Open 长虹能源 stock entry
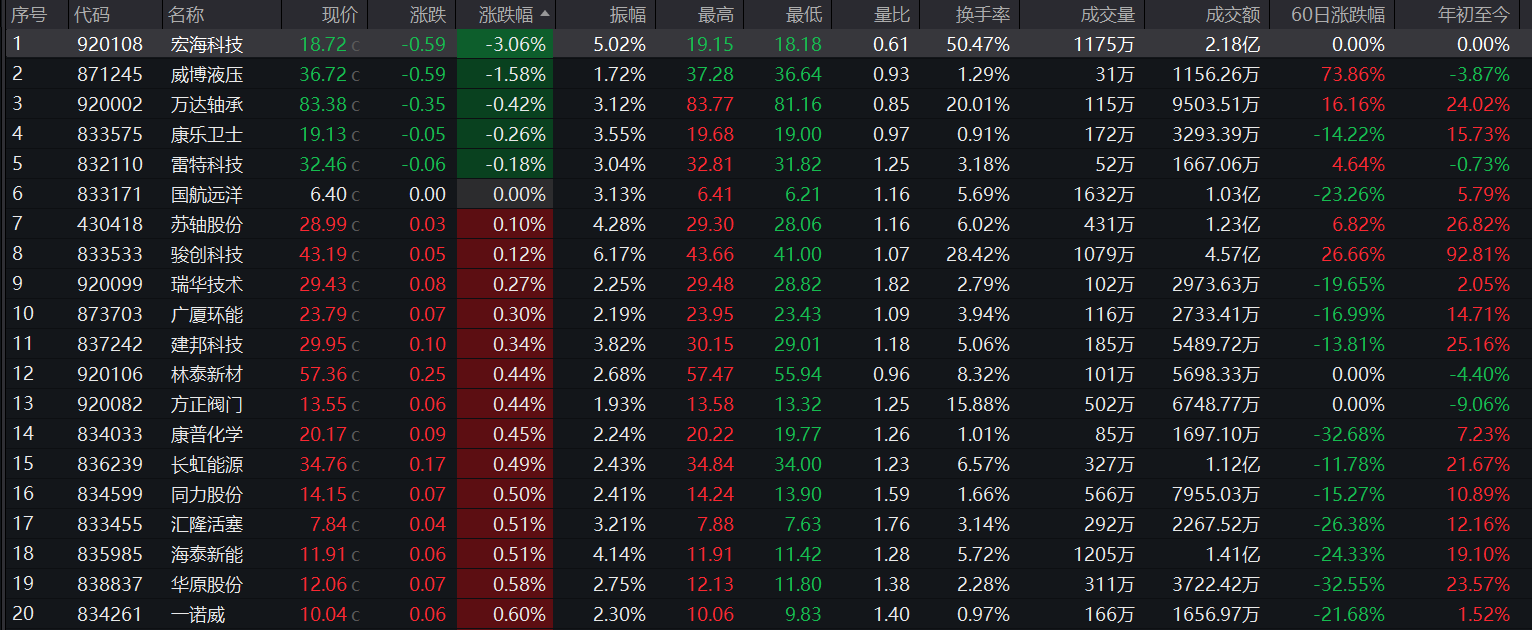Screen dimensions: 1532x630 (207, 464)
